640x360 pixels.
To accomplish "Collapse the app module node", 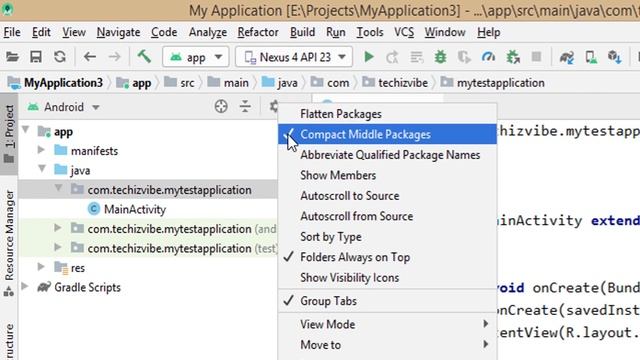I will [26, 130].
